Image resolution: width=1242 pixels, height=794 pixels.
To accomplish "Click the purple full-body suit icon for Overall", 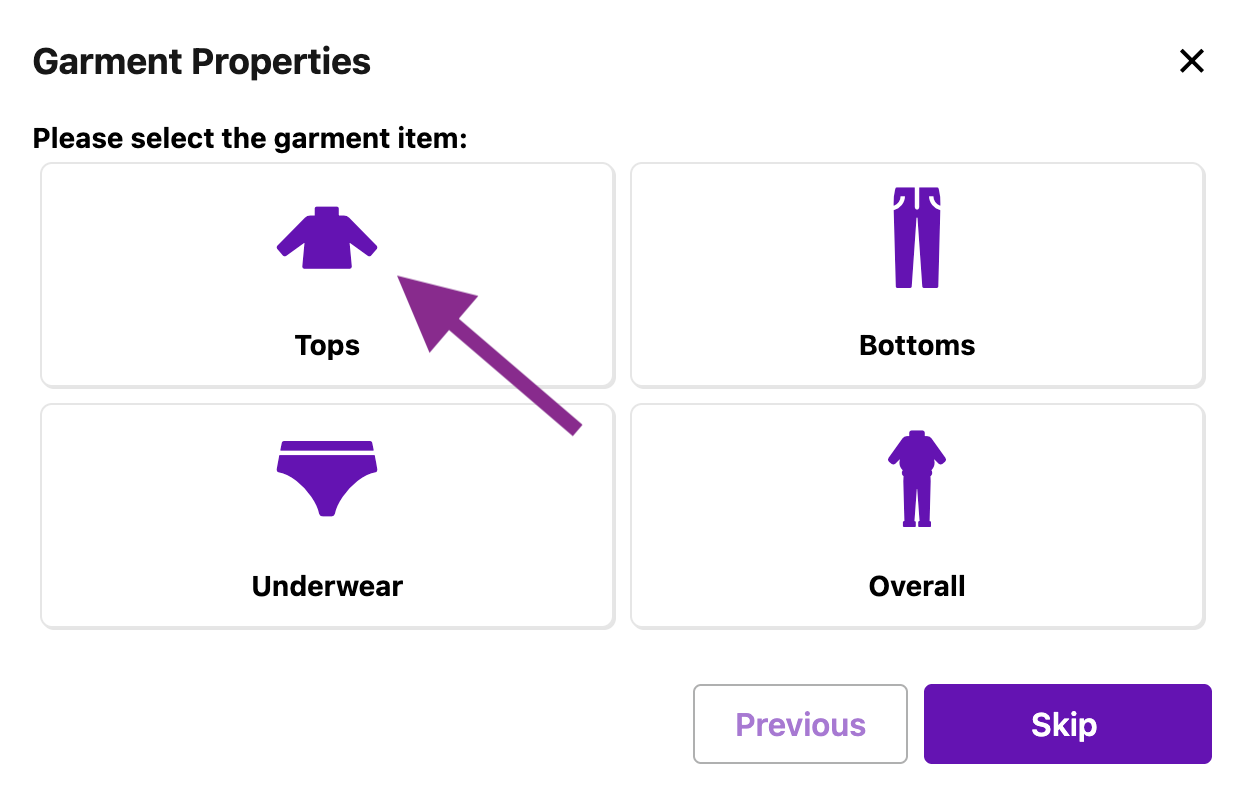I will click(x=917, y=478).
